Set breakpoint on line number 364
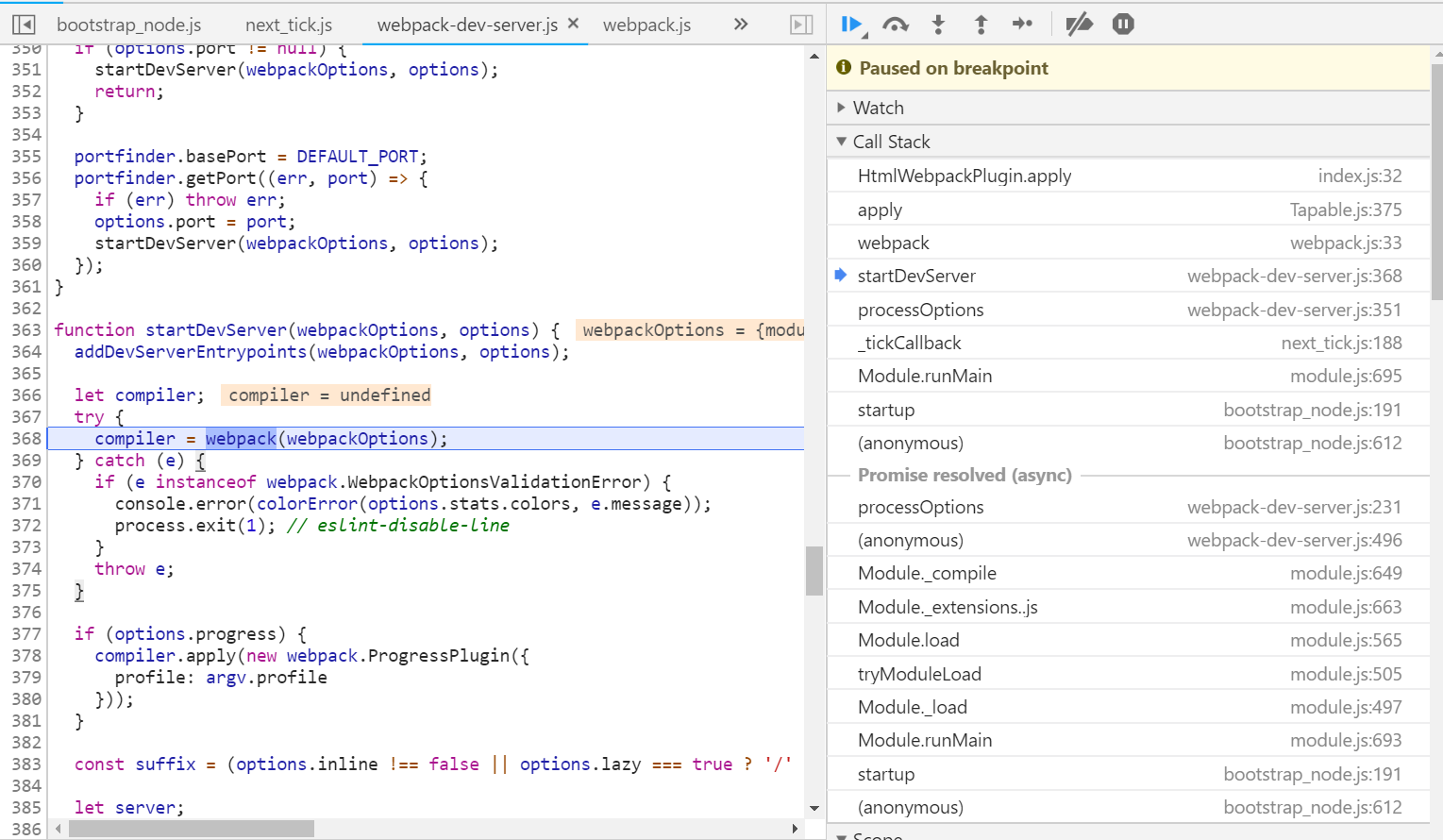The image size is (1443, 840). point(26,351)
